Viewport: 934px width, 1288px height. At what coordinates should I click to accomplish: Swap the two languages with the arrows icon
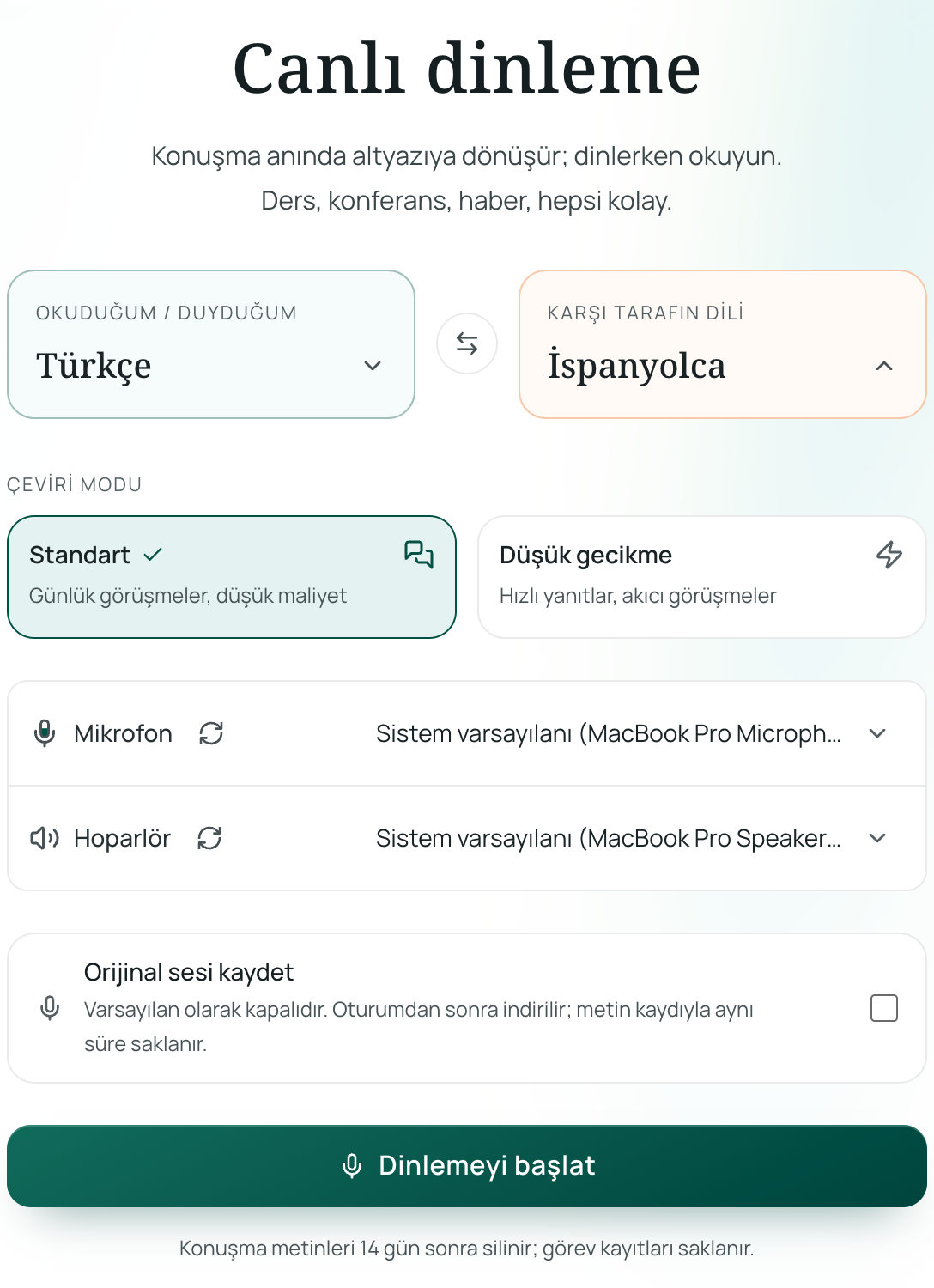click(x=467, y=343)
